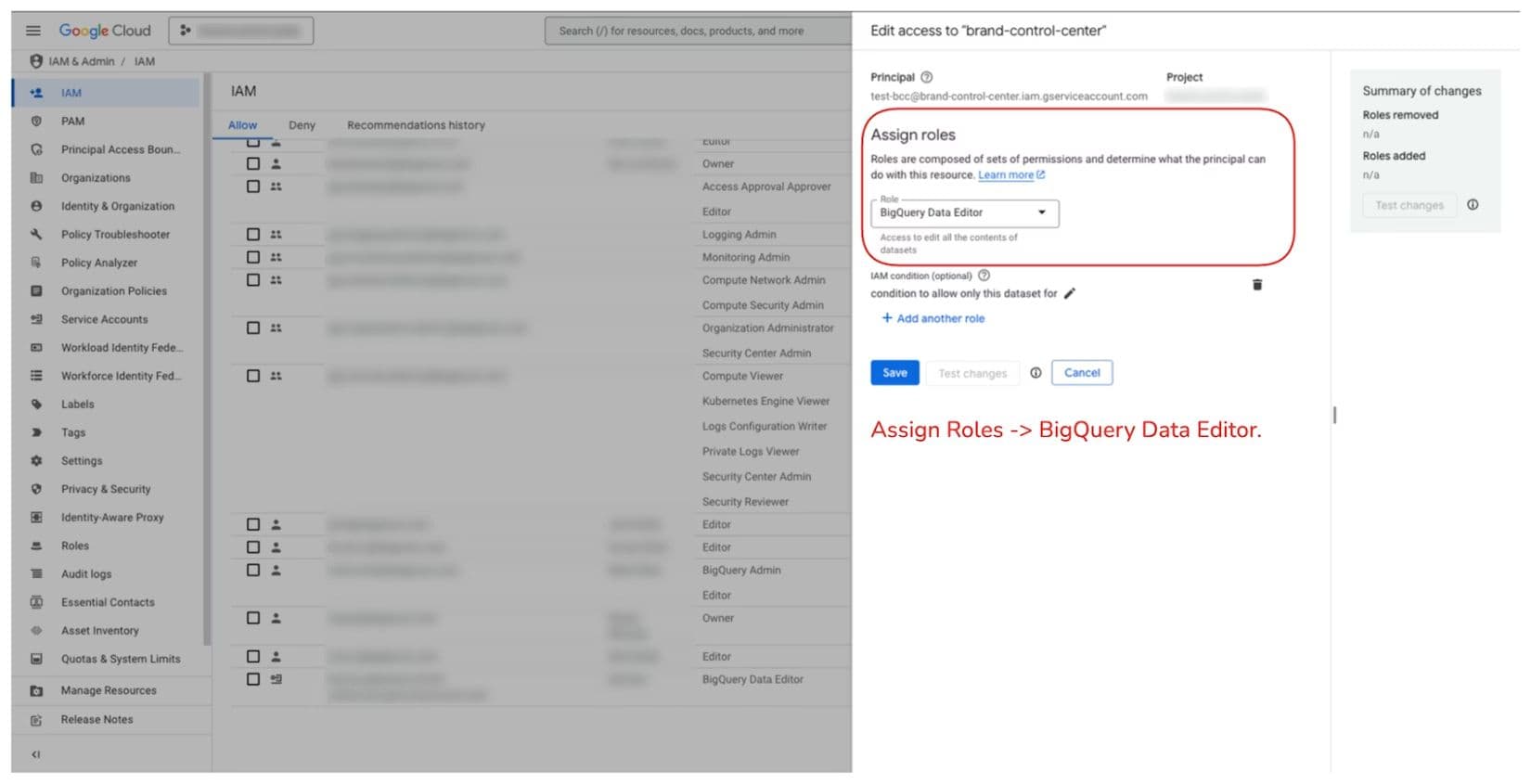Open Settings gear icon in sidebar

pyautogui.click(x=36, y=460)
